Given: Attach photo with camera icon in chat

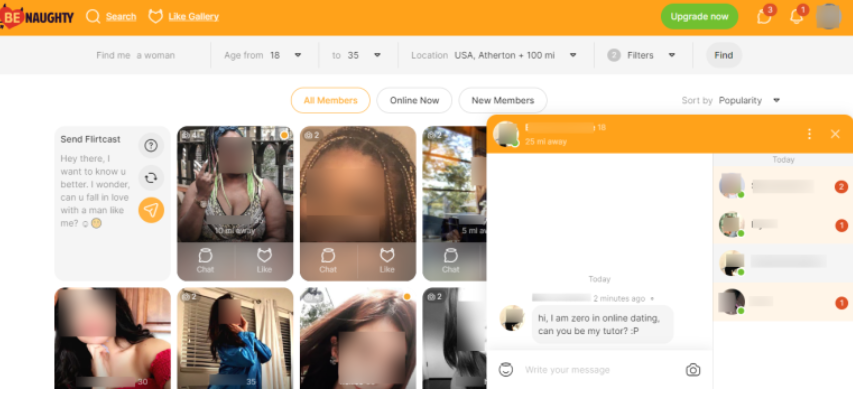Looking at the screenshot, I should pos(693,370).
